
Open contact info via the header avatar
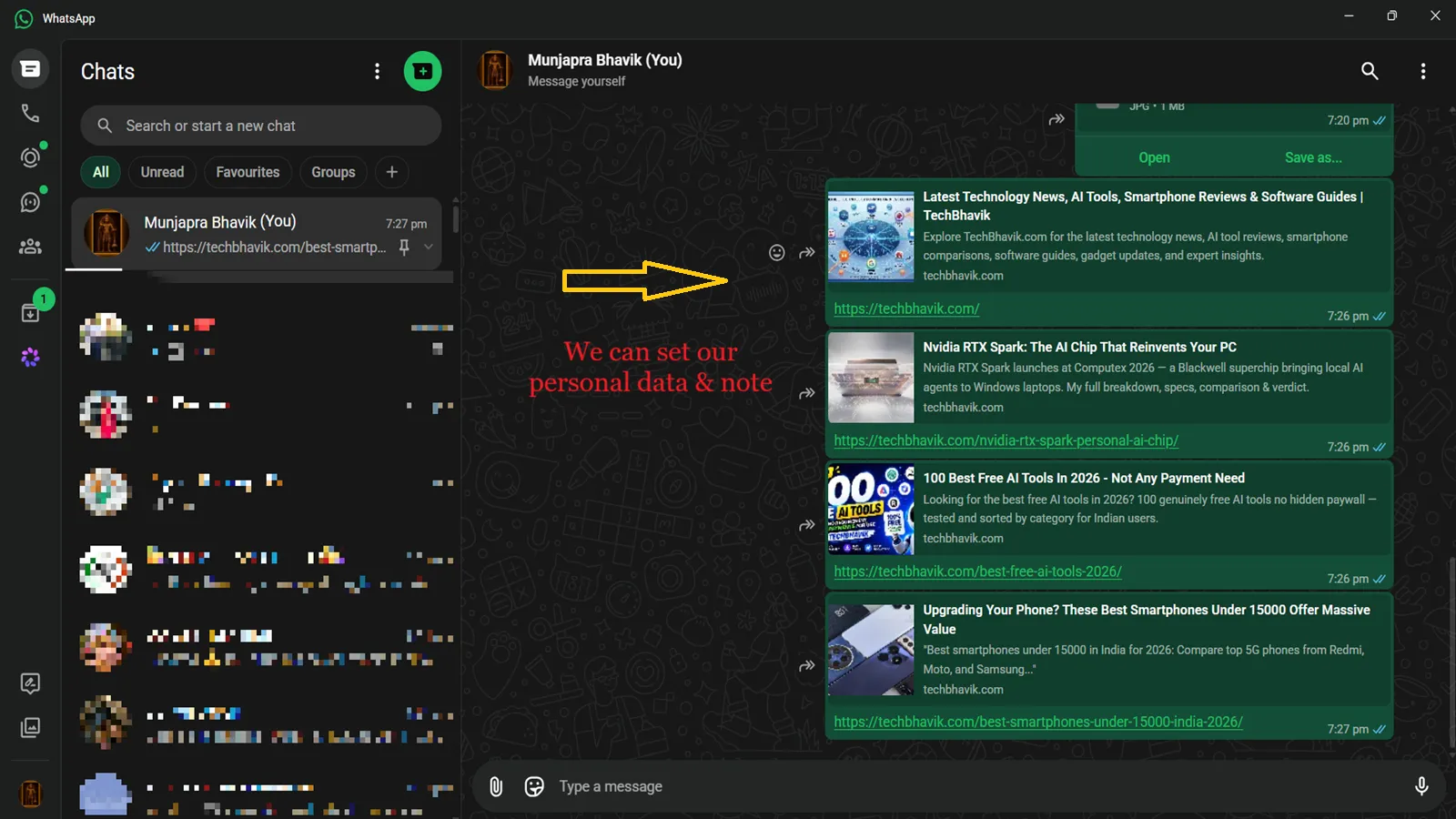pyautogui.click(x=495, y=71)
